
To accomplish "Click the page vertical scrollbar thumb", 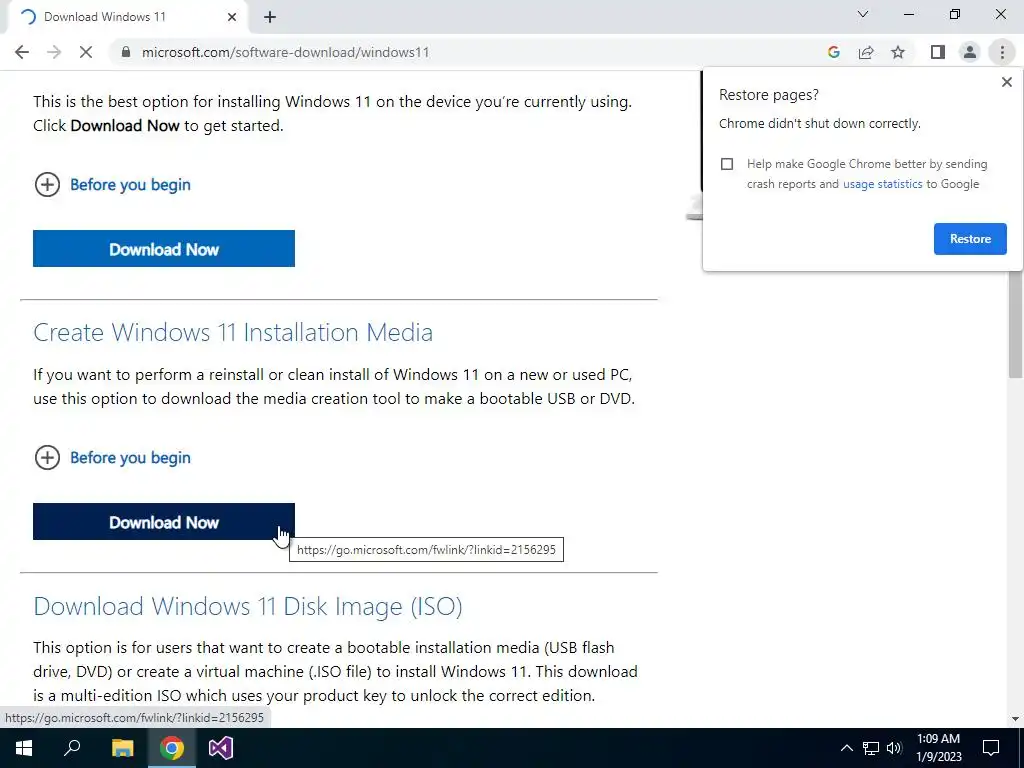I will 1016,323.
